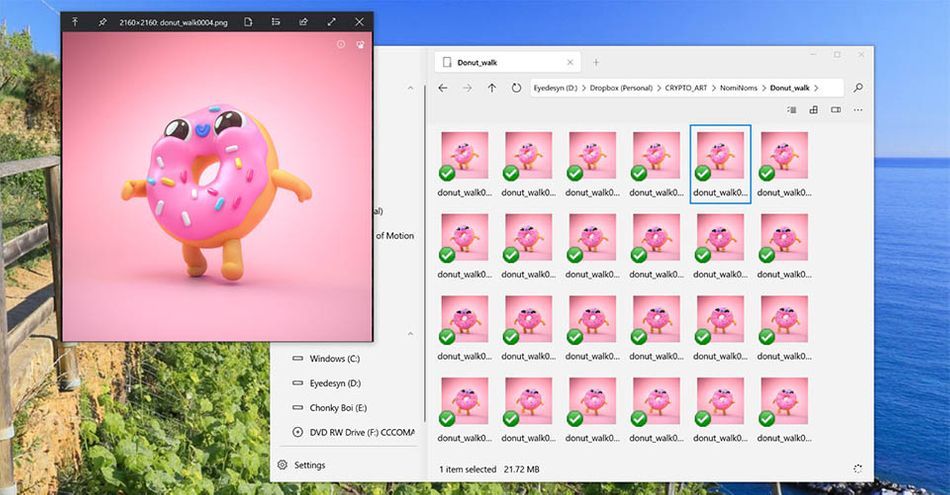950x495 pixels.
Task: Expand chevron after Dropbox (Personal) breadcrumb
Action: tap(659, 88)
